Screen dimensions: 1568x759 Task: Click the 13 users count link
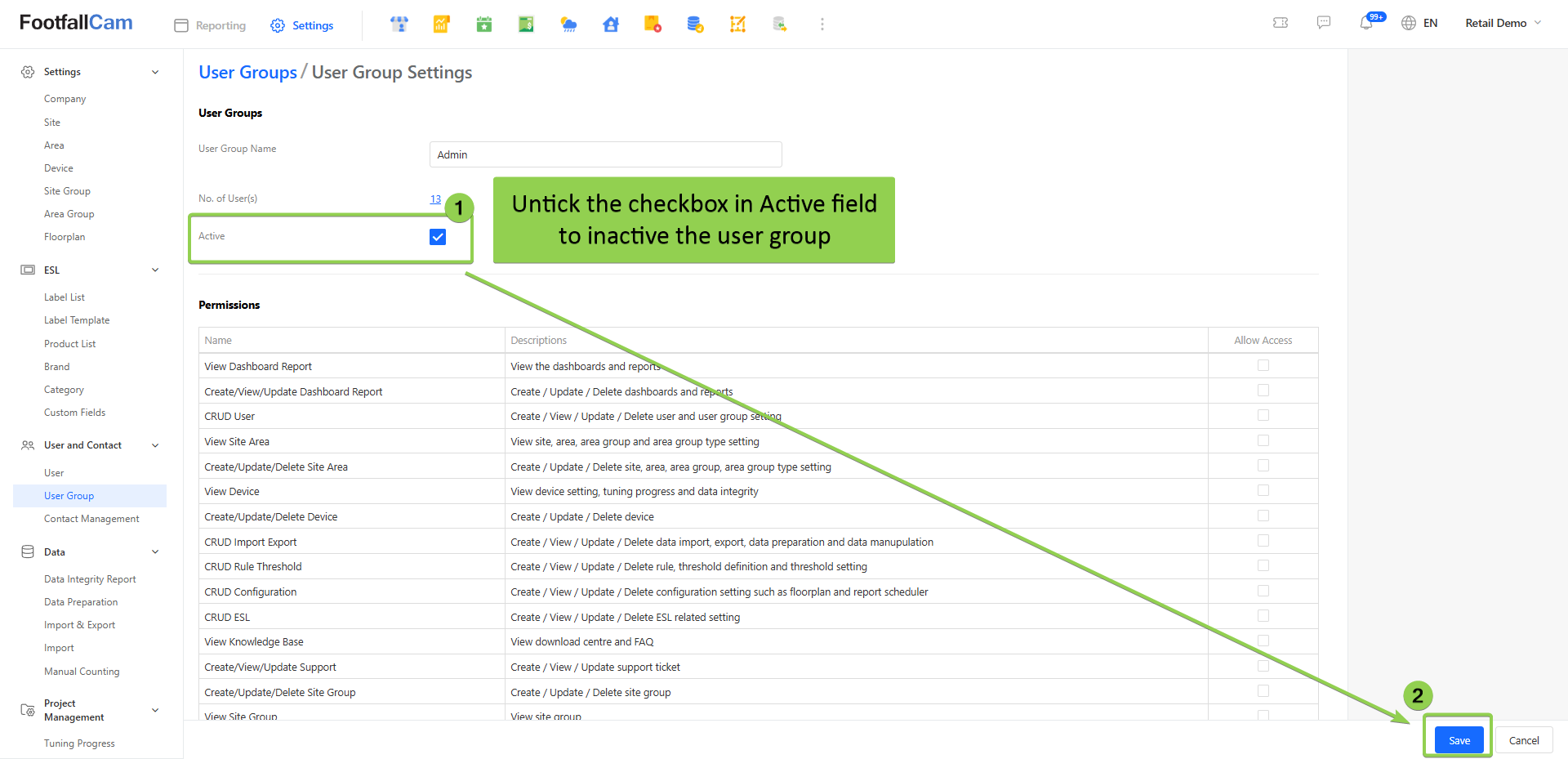[435, 199]
